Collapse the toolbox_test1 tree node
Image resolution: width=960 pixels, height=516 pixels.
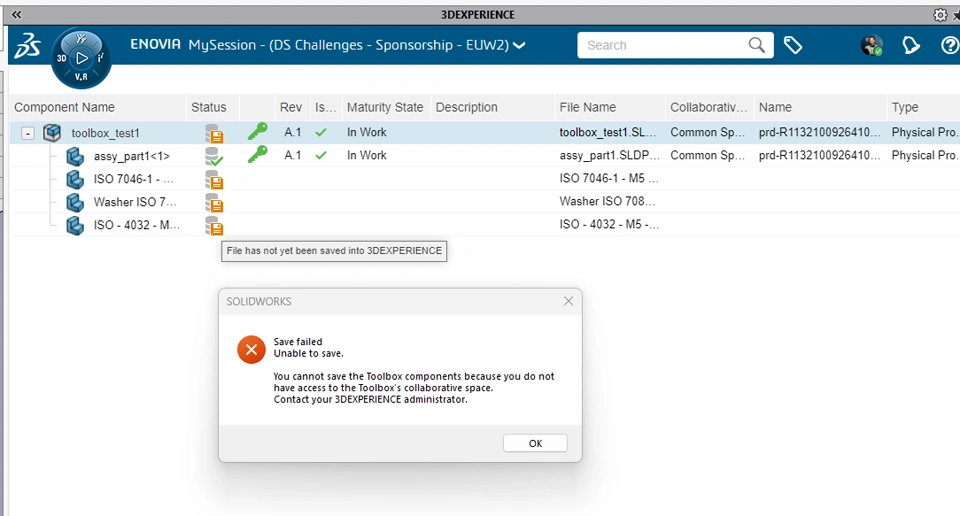click(x=28, y=133)
